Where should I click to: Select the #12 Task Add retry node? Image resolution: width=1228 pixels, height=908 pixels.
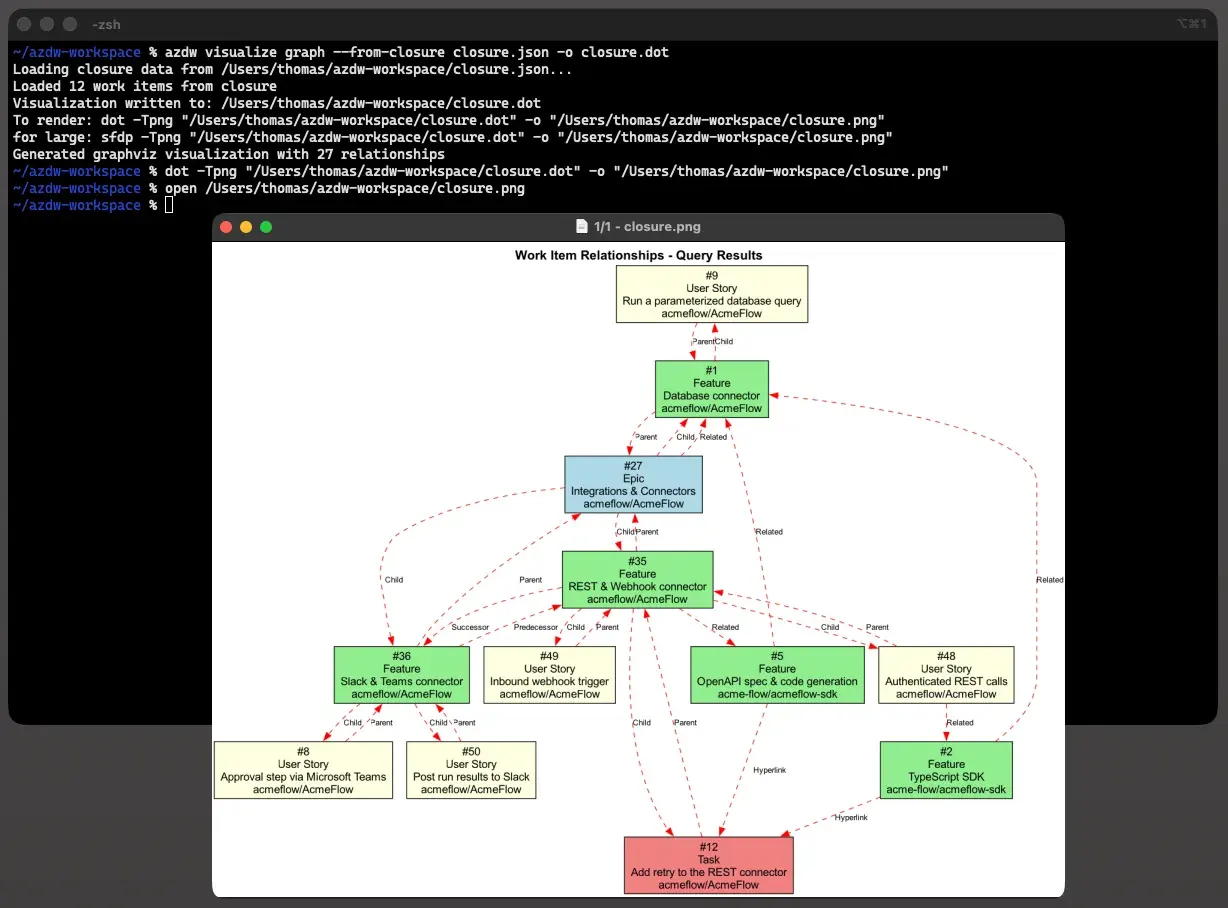coord(708,865)
